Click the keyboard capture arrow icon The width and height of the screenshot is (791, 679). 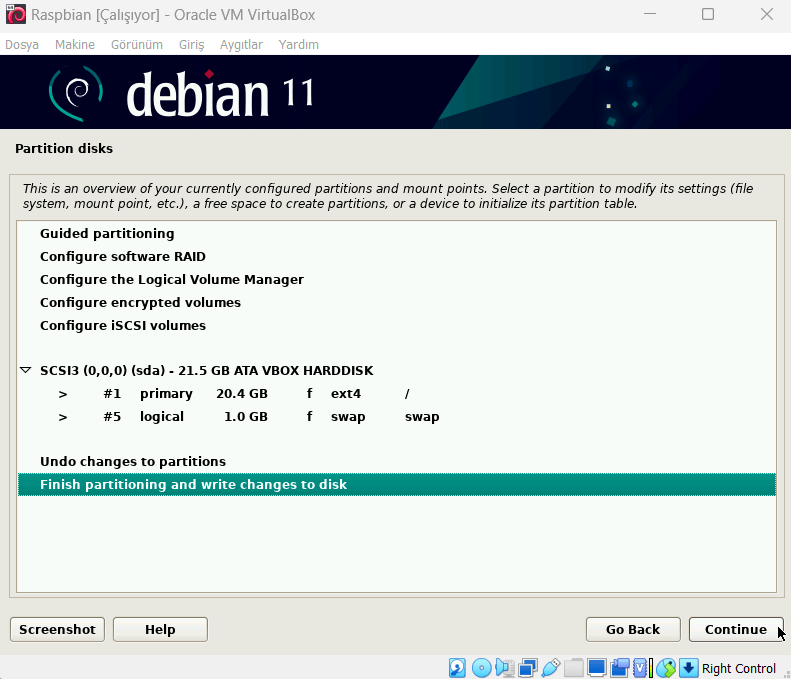click(x=688, y=668)
